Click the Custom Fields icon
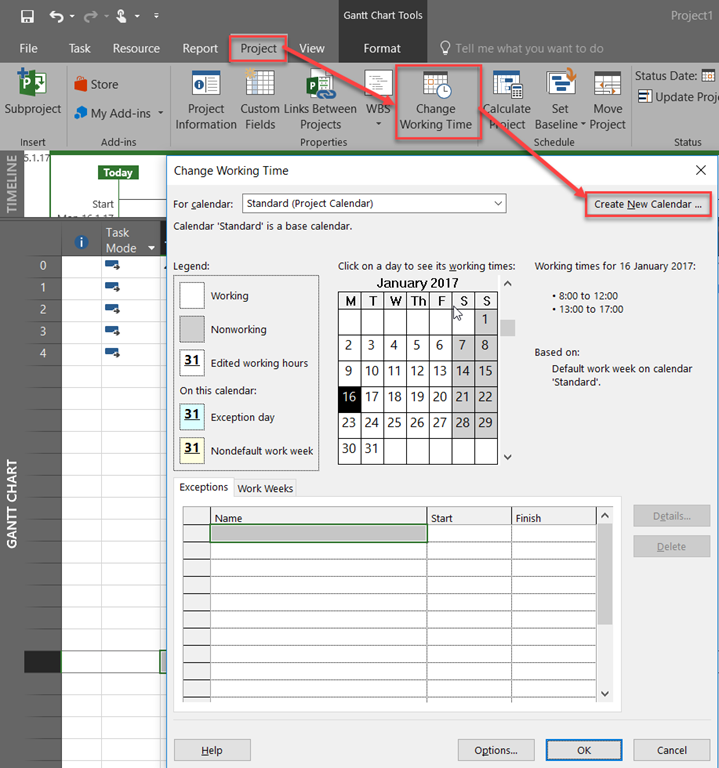 pyautogui.click(x=260, y=101)
